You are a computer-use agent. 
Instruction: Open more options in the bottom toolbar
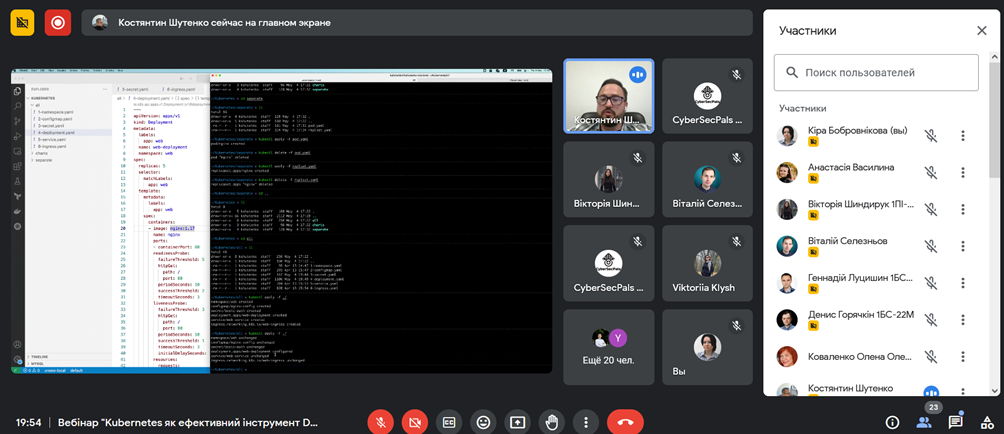point(586,422)
